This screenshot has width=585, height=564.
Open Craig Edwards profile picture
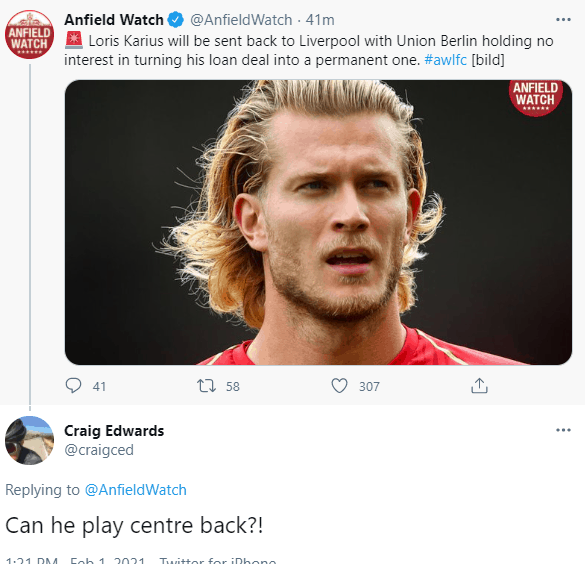coord(29,440)
